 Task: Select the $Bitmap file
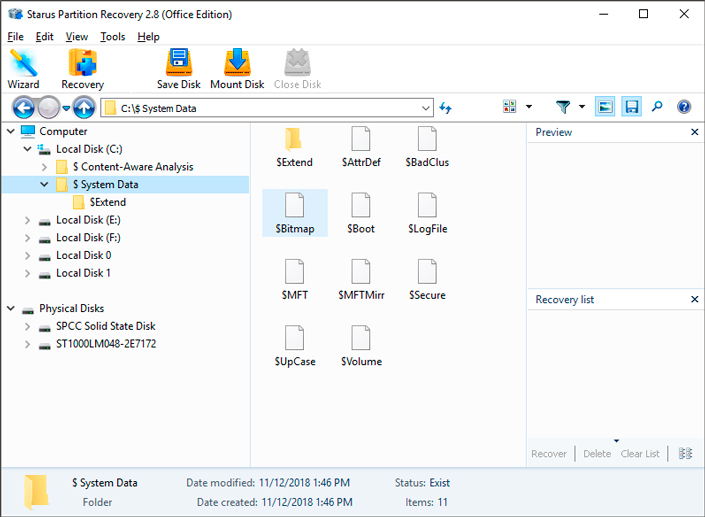click(294, 213)
